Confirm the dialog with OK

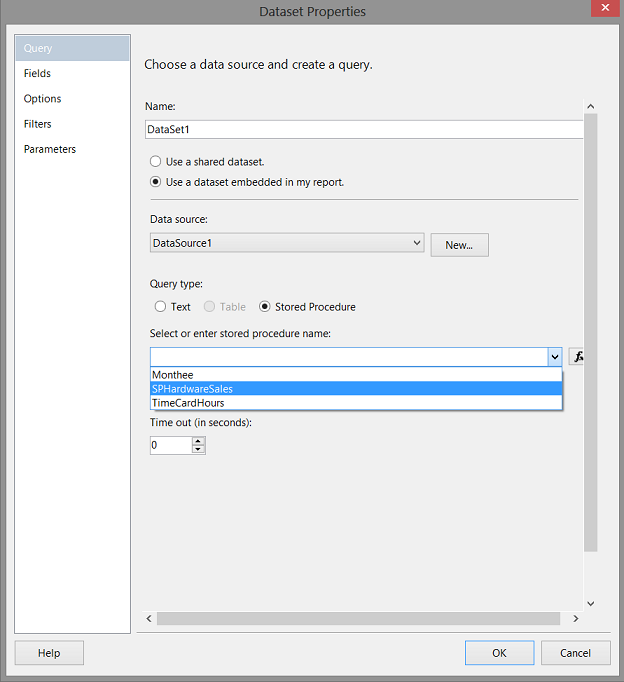pos(499,653)
